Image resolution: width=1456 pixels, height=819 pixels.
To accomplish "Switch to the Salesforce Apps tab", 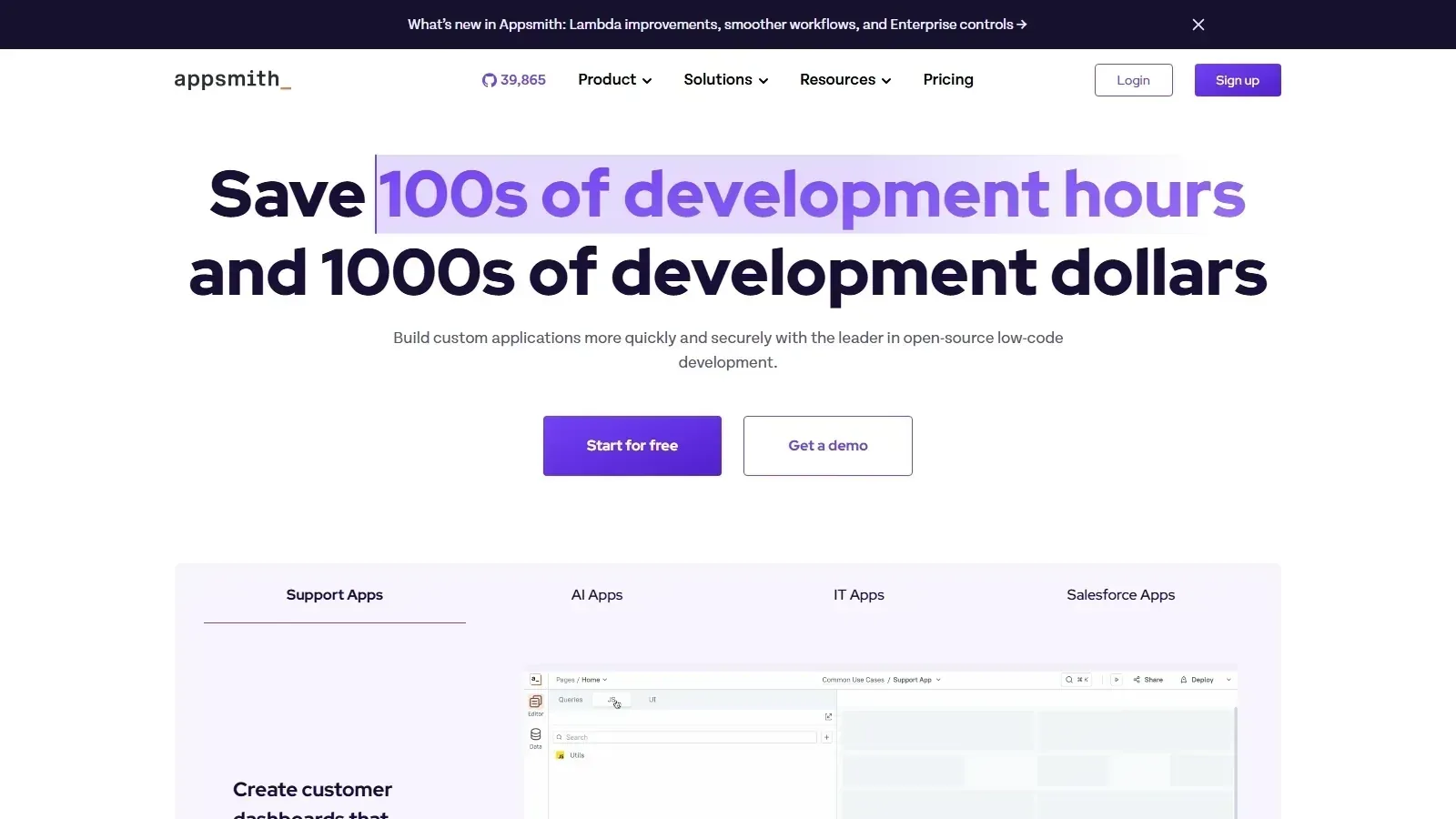I will tap(1121, 595).
